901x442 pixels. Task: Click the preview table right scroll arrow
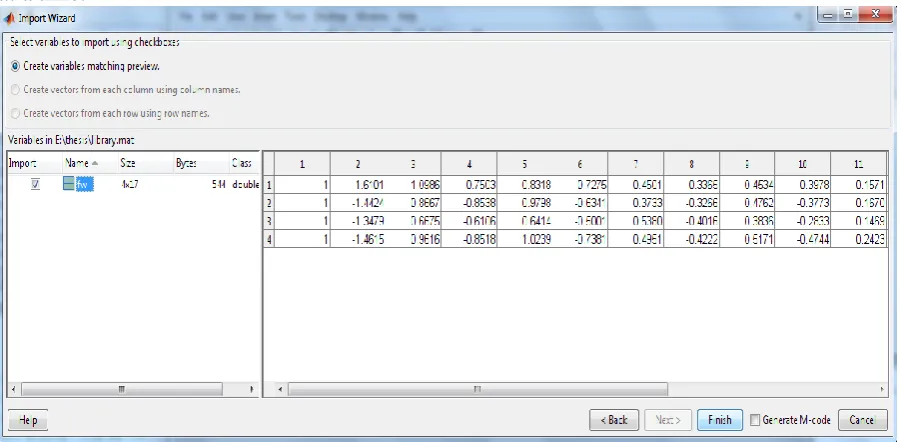click(883, 389)
